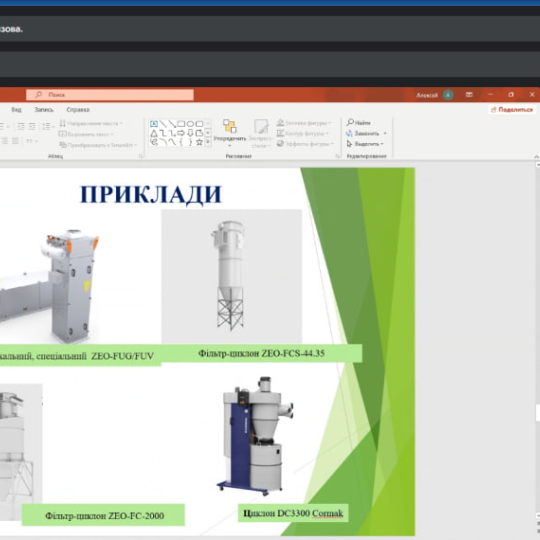
Task: Select the elbow arrow connector shape
Action: click(x=172, y=133)
